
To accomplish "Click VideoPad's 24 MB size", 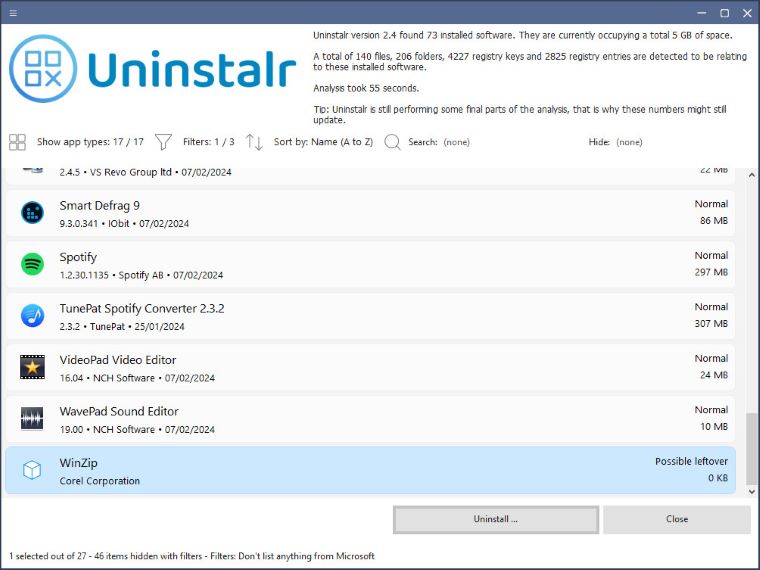I will [x=714, y=375].
